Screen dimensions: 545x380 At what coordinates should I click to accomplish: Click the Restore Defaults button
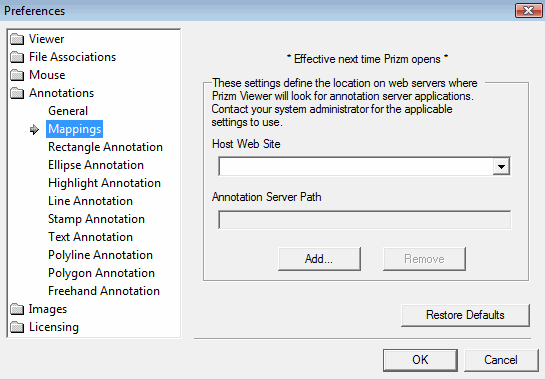click(465, 315)
